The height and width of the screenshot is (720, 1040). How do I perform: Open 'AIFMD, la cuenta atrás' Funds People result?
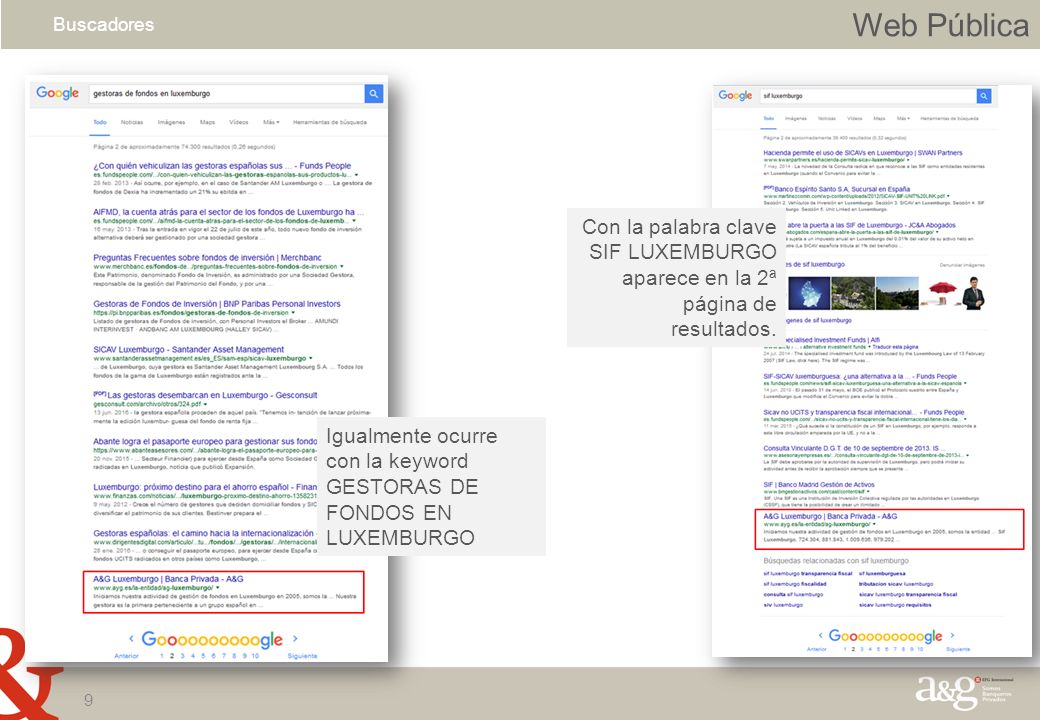228,211
